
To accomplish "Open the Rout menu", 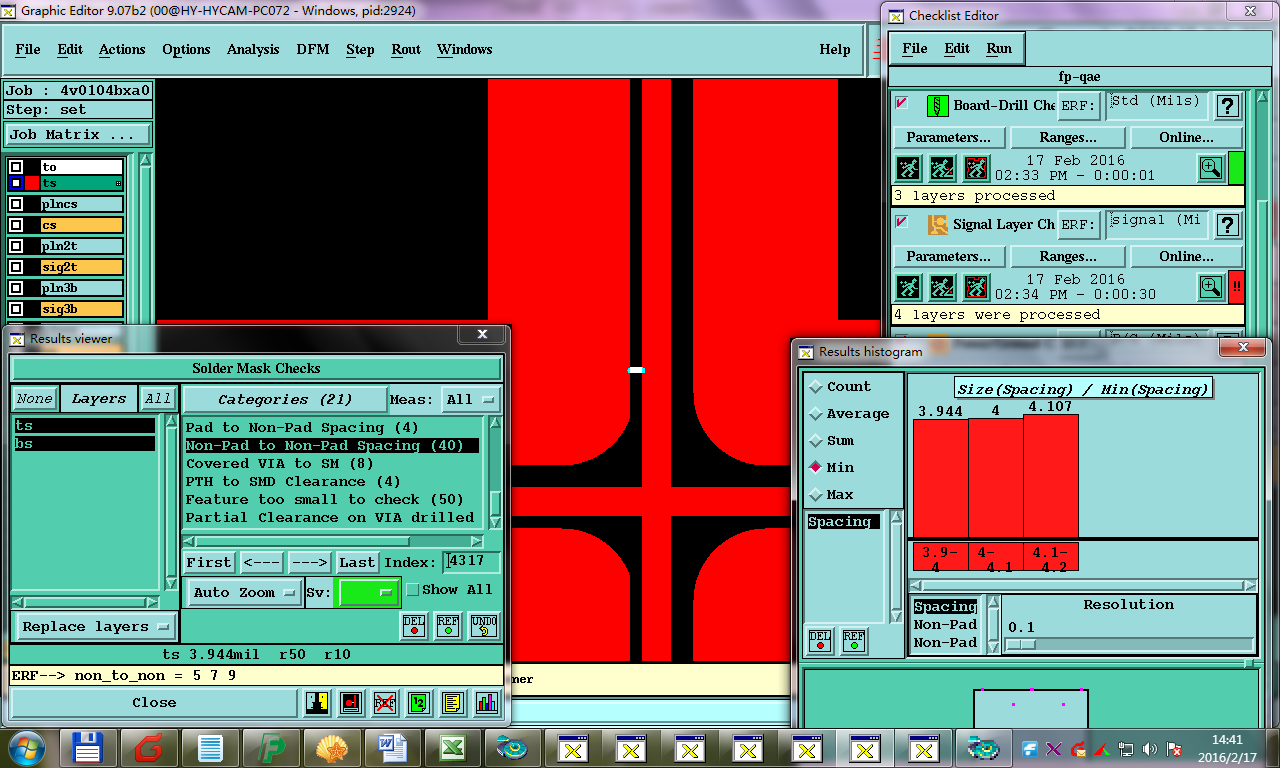I will coord(406,49).
